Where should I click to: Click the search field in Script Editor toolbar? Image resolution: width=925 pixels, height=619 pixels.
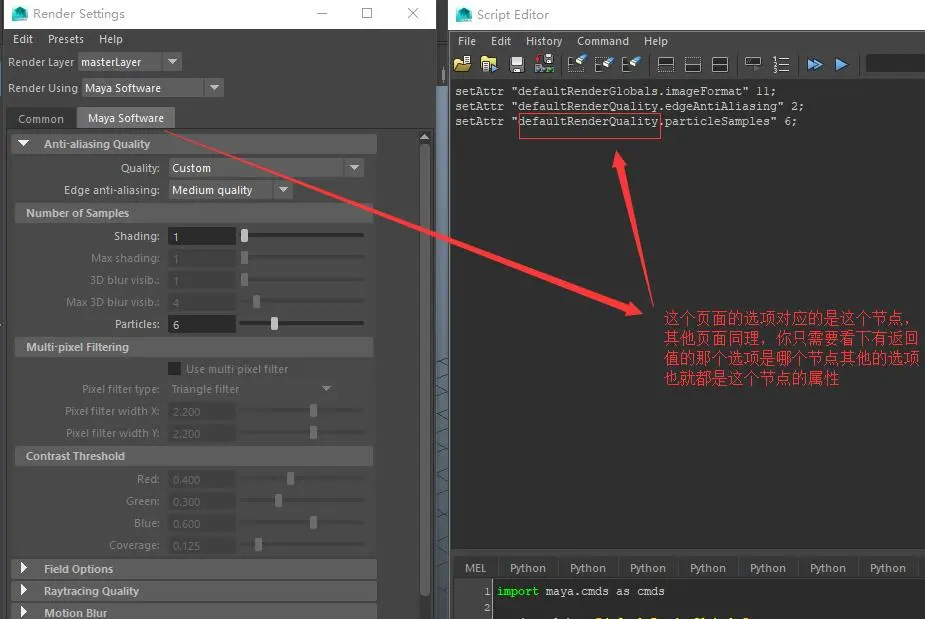(x=895, y=64)
